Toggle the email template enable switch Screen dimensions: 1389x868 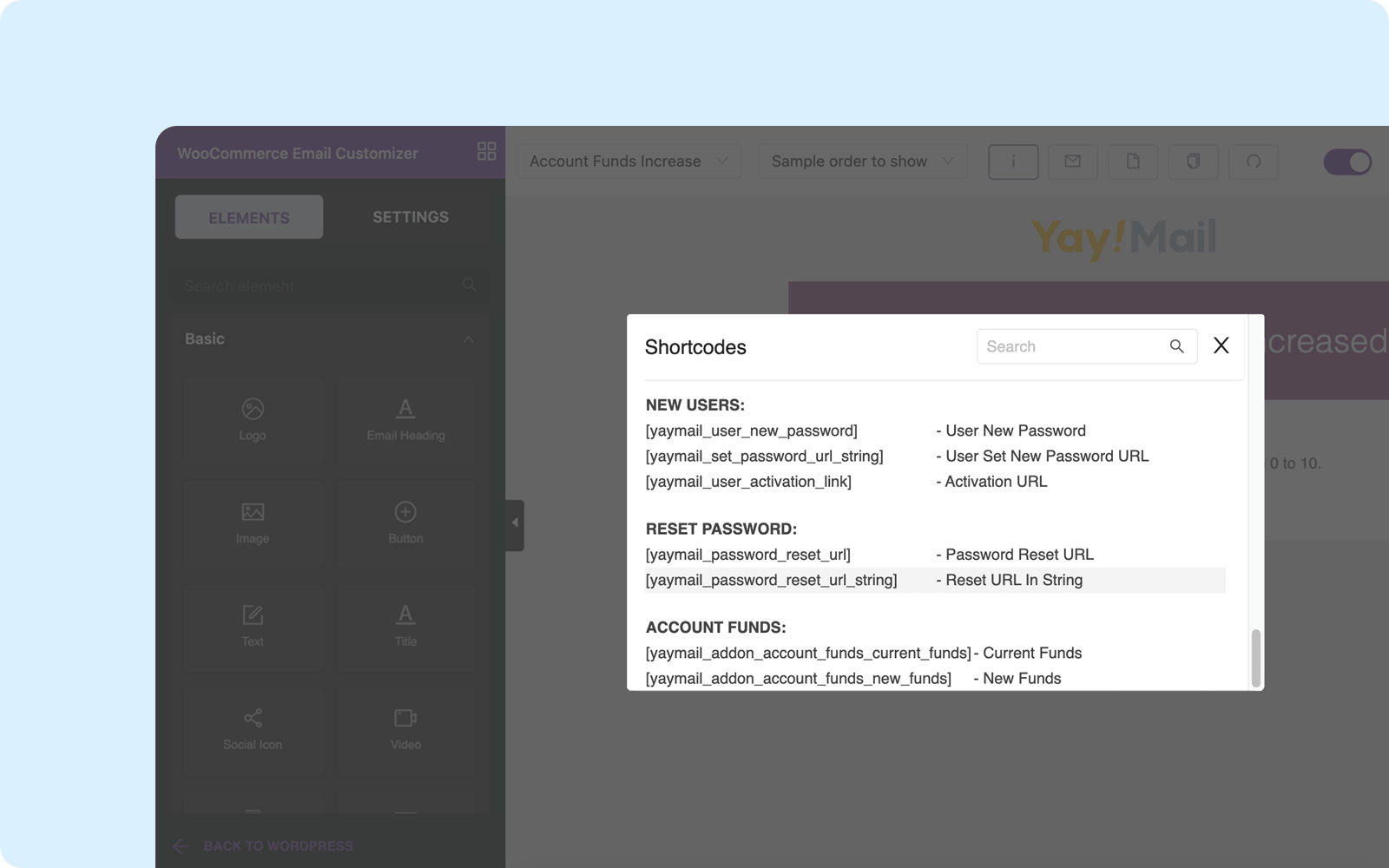(1347, 161)
